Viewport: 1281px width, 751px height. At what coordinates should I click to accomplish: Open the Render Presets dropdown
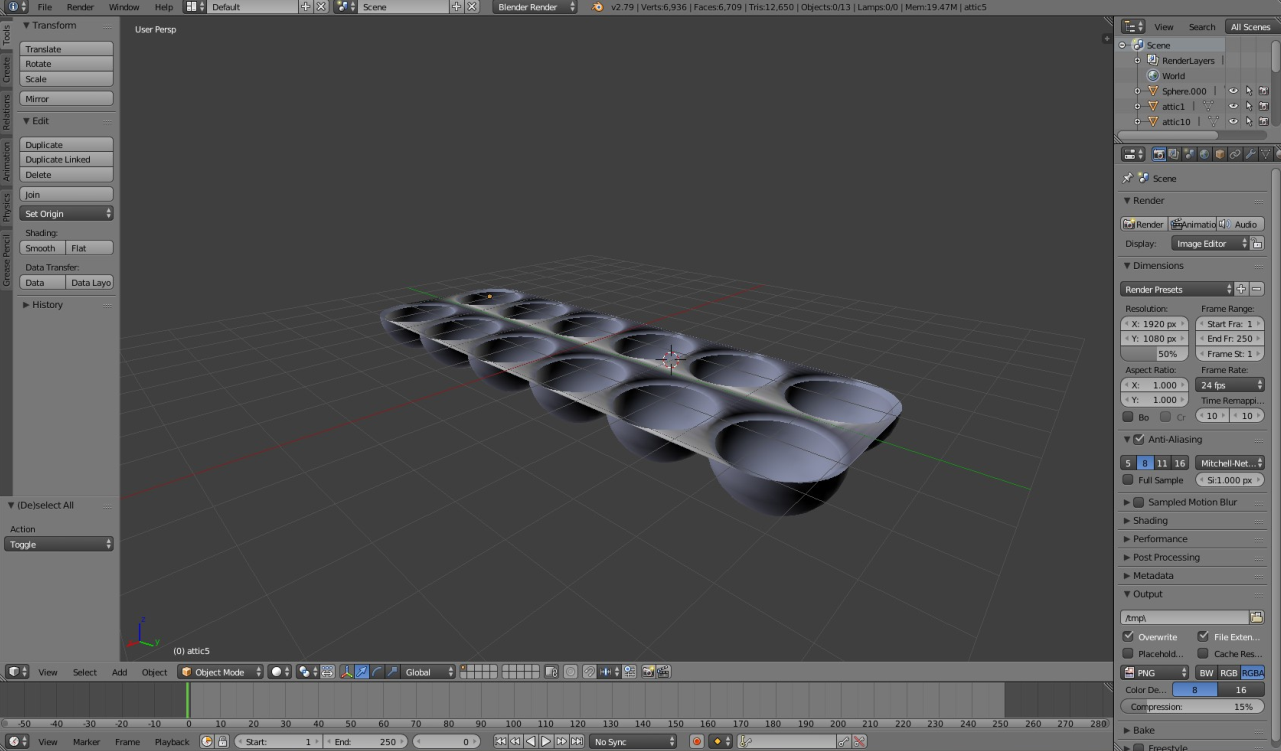point(1177,289)
